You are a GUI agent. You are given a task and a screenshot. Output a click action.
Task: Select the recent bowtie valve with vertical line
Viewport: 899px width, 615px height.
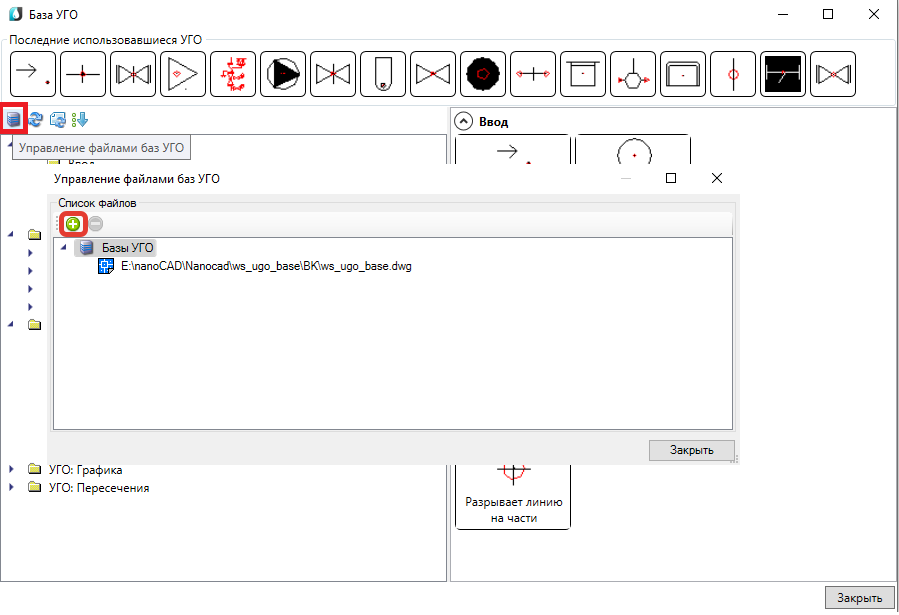[333, 74]
